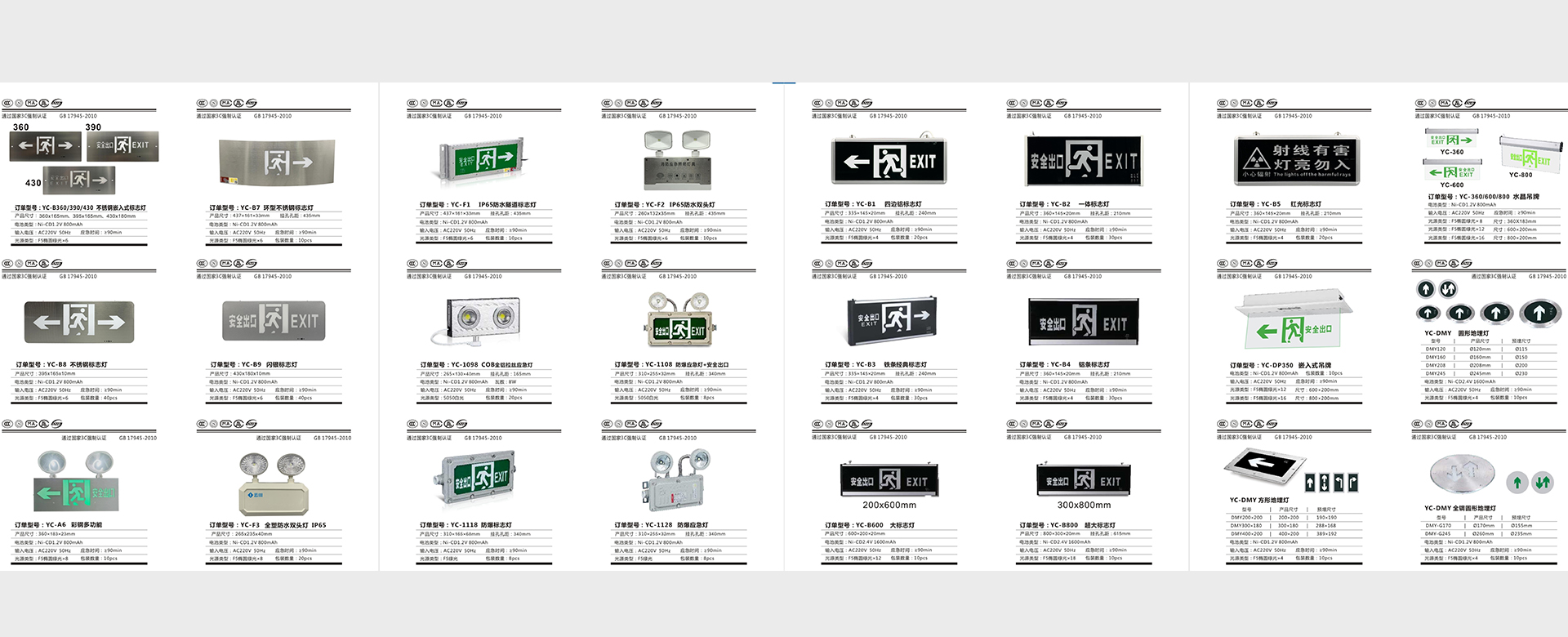The height and width of the screenshot is (637, 1568).
Task: Open the YC-A6 multifunction twin-lamp exit sign image
Action: [76, 483]
